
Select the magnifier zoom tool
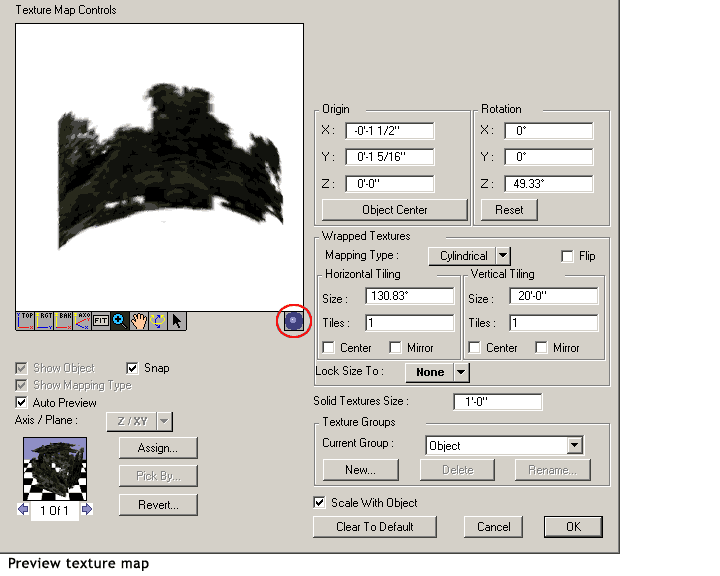tap(120, 321)
